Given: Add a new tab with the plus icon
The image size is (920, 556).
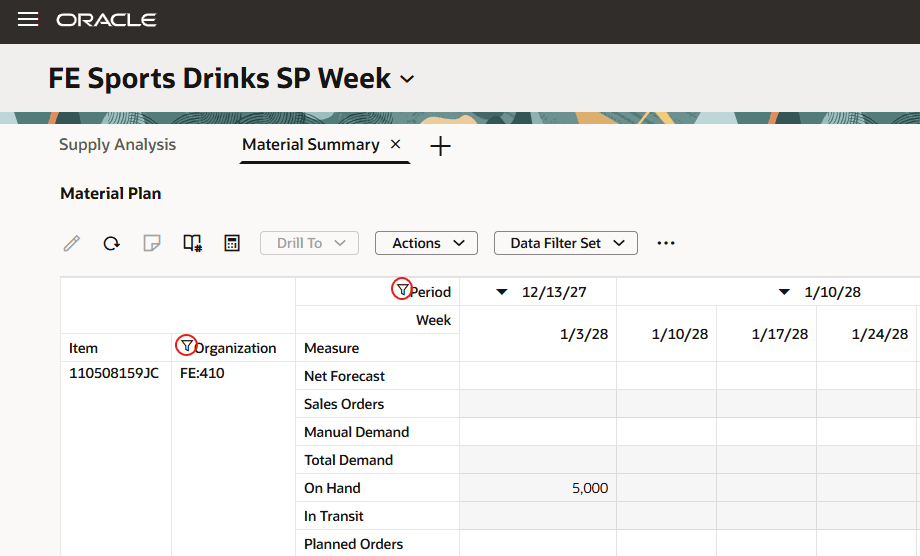Looking at the screenshot, I should tap(440, 146).
